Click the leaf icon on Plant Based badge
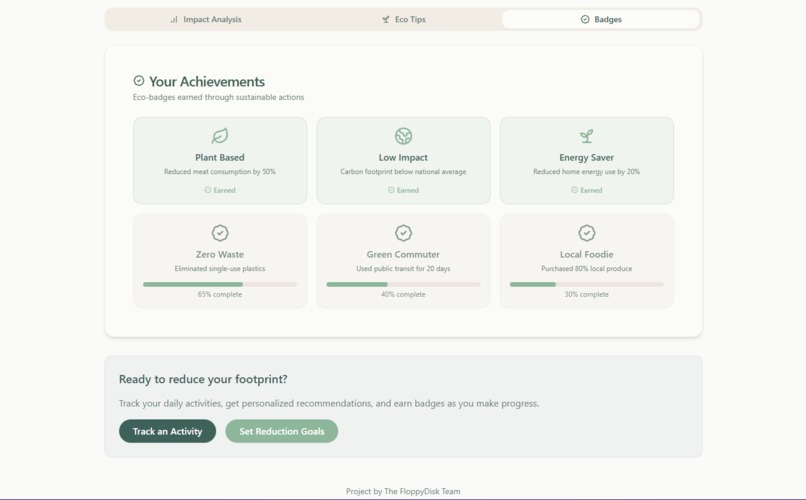The width and height of the screenshot is (806, 500). (220, 136)
